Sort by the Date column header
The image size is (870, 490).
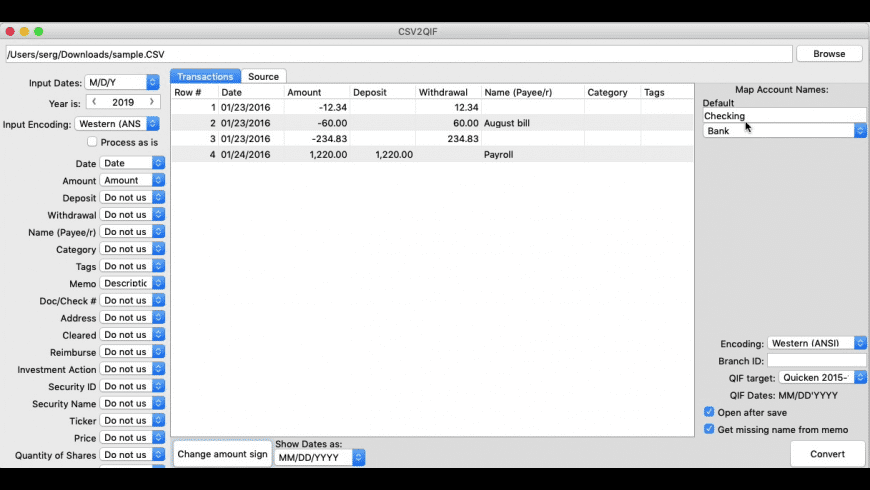point(251,92)
